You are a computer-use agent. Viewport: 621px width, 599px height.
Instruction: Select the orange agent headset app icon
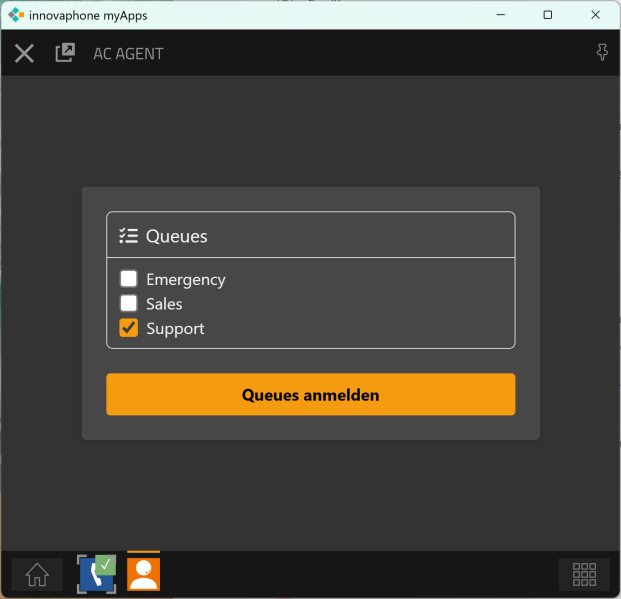(x=144, y=574)
